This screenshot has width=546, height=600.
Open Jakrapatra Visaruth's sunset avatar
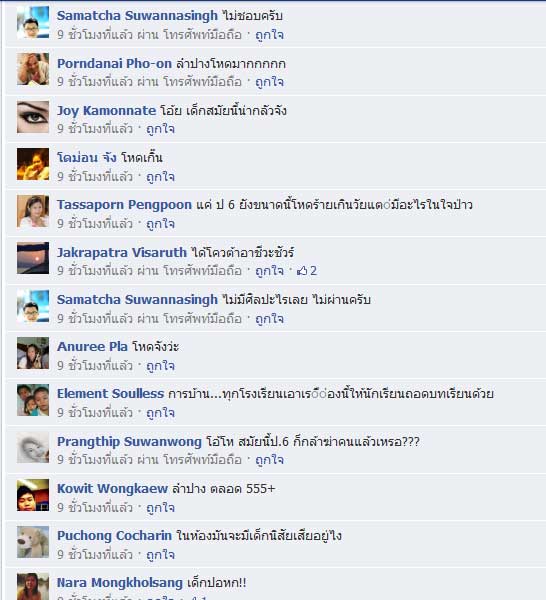[x=33, y=258]
